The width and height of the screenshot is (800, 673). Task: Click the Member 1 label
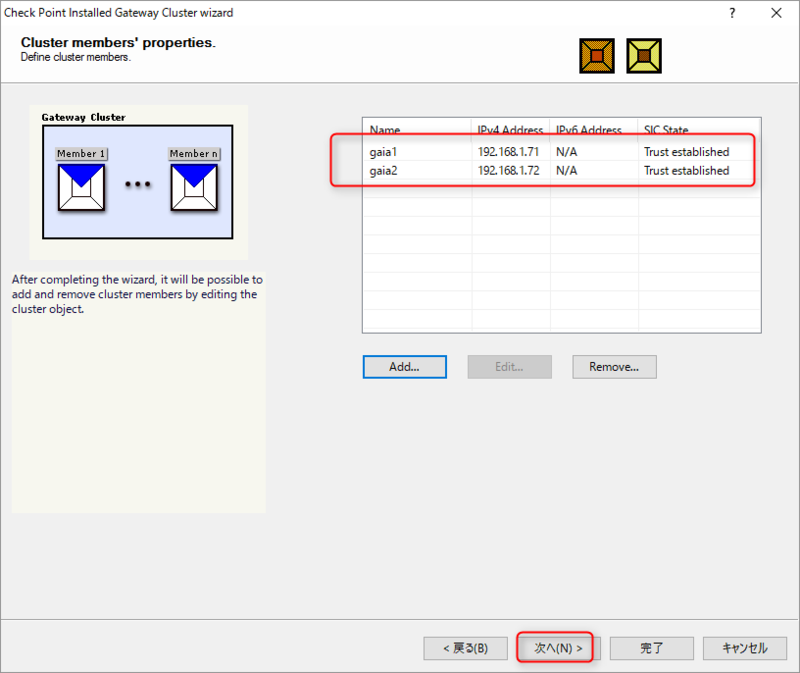pos(82,154)
